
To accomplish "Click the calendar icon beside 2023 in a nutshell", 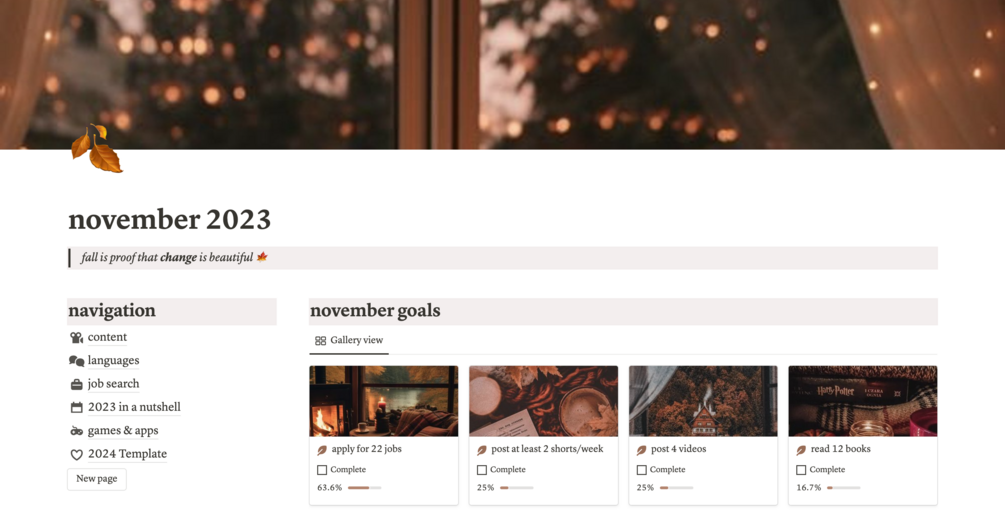I will [x=76, y=408].
